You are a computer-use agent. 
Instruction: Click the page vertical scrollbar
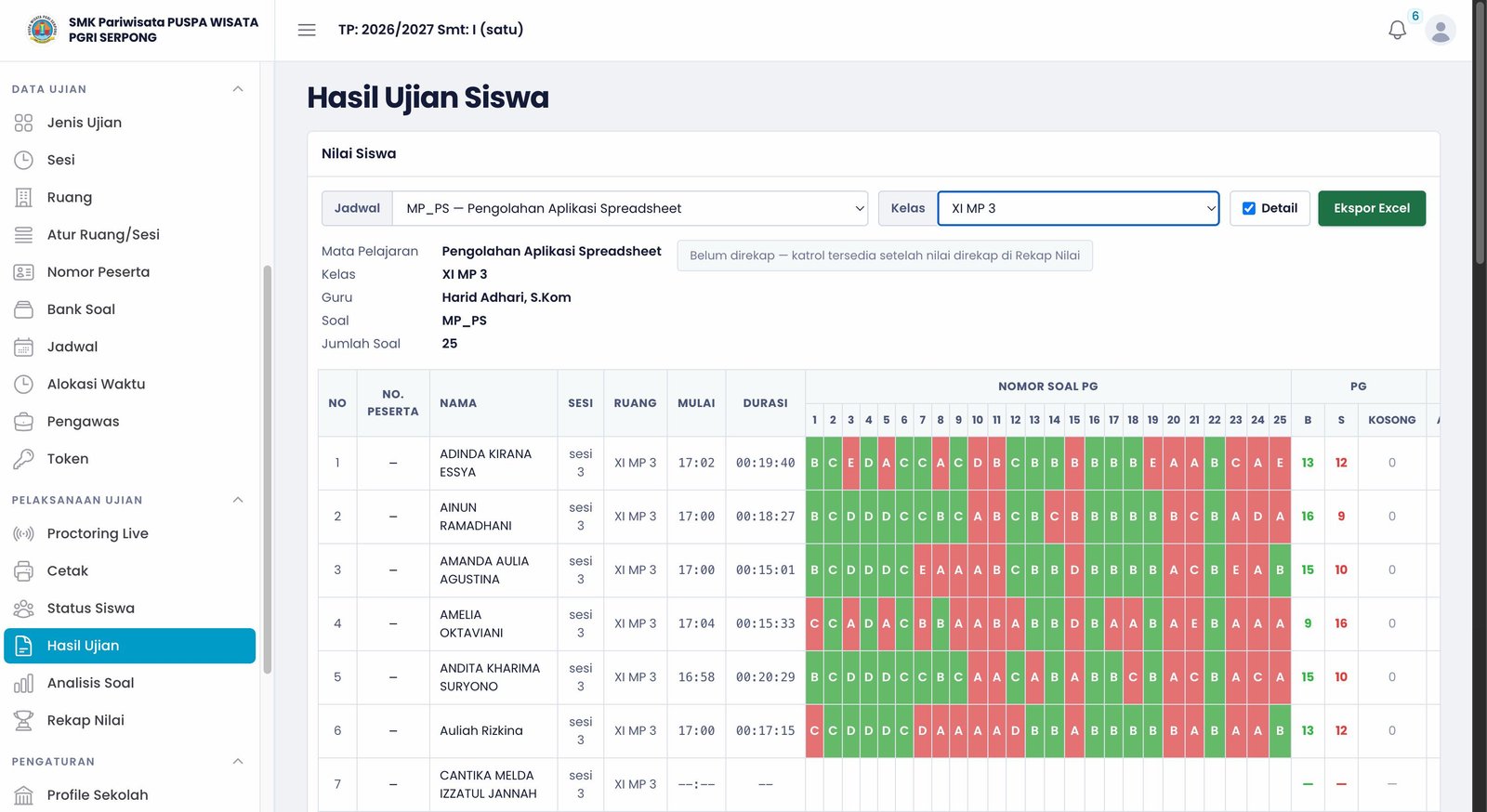1480,135
